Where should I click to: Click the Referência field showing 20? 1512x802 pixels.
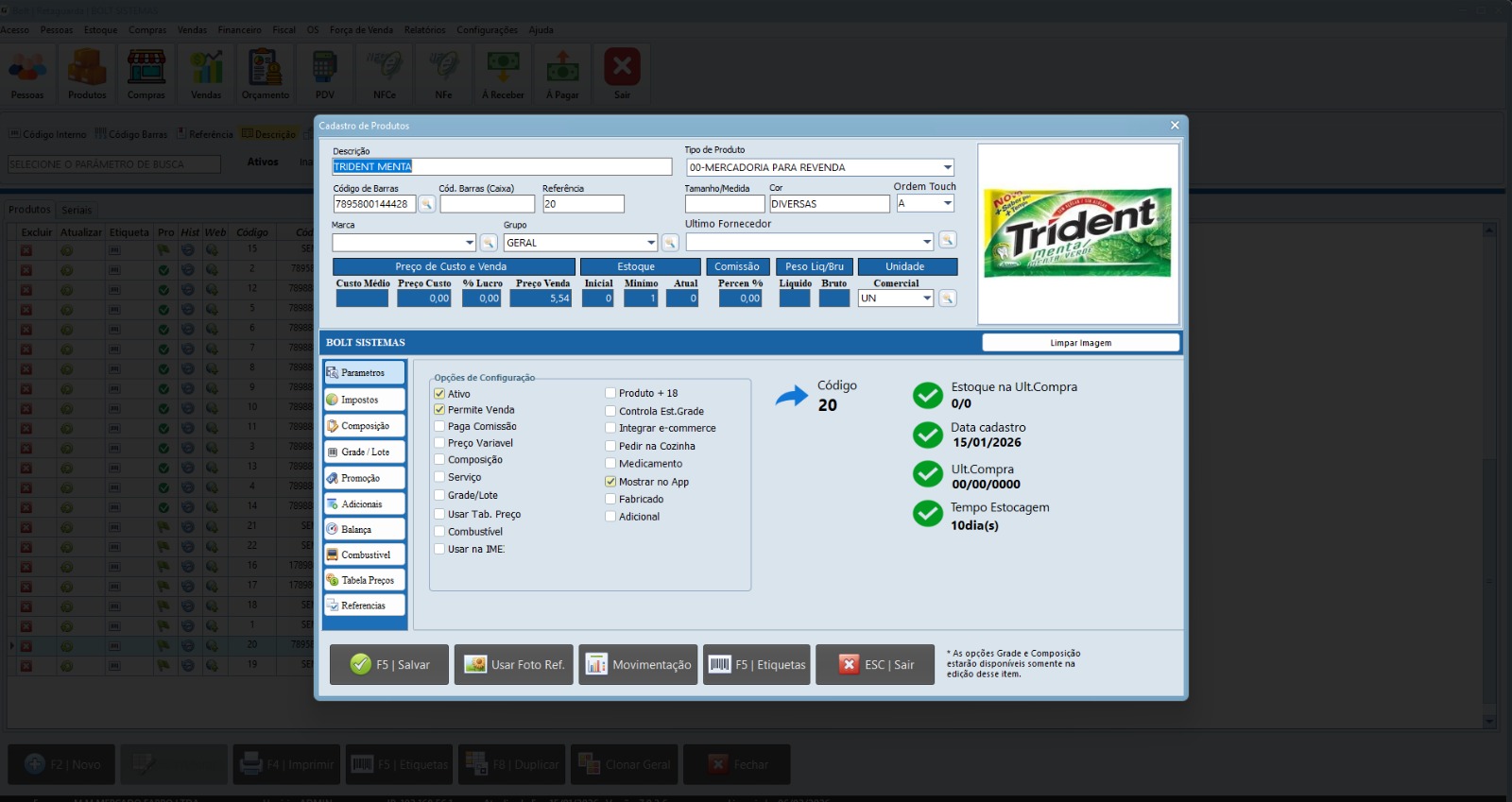coord(583,204)
